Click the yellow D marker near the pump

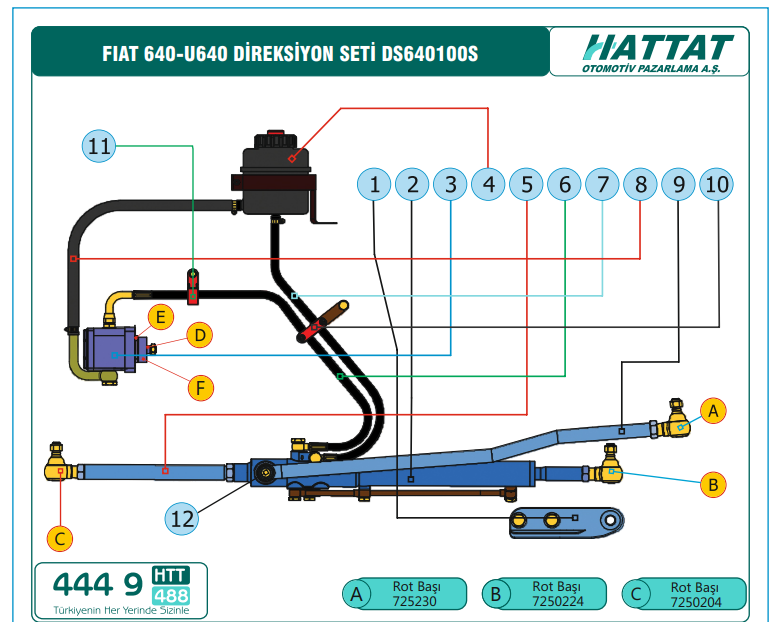[x=200, y=335]
